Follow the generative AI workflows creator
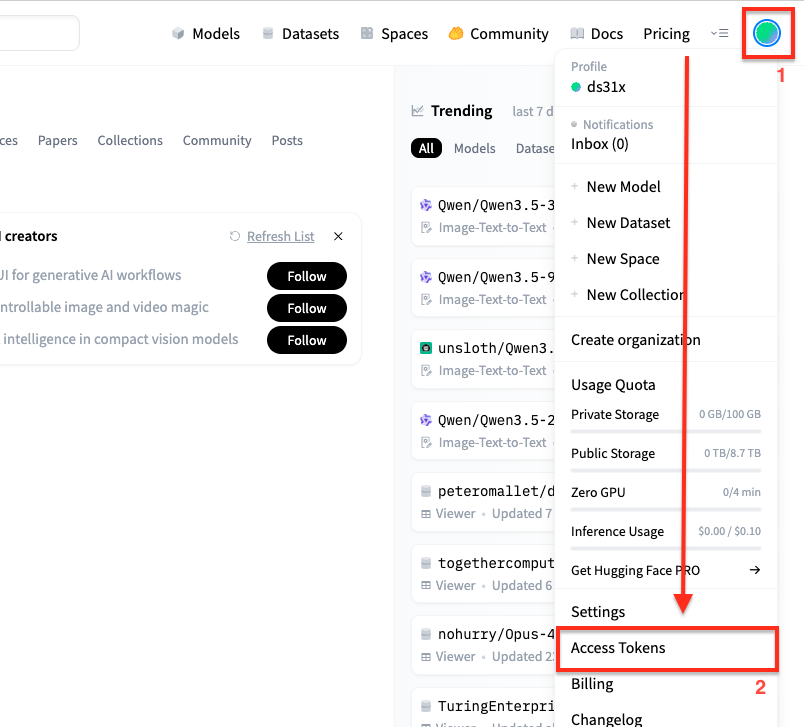Viewport: 804px width, 727px height. [307, 276]
